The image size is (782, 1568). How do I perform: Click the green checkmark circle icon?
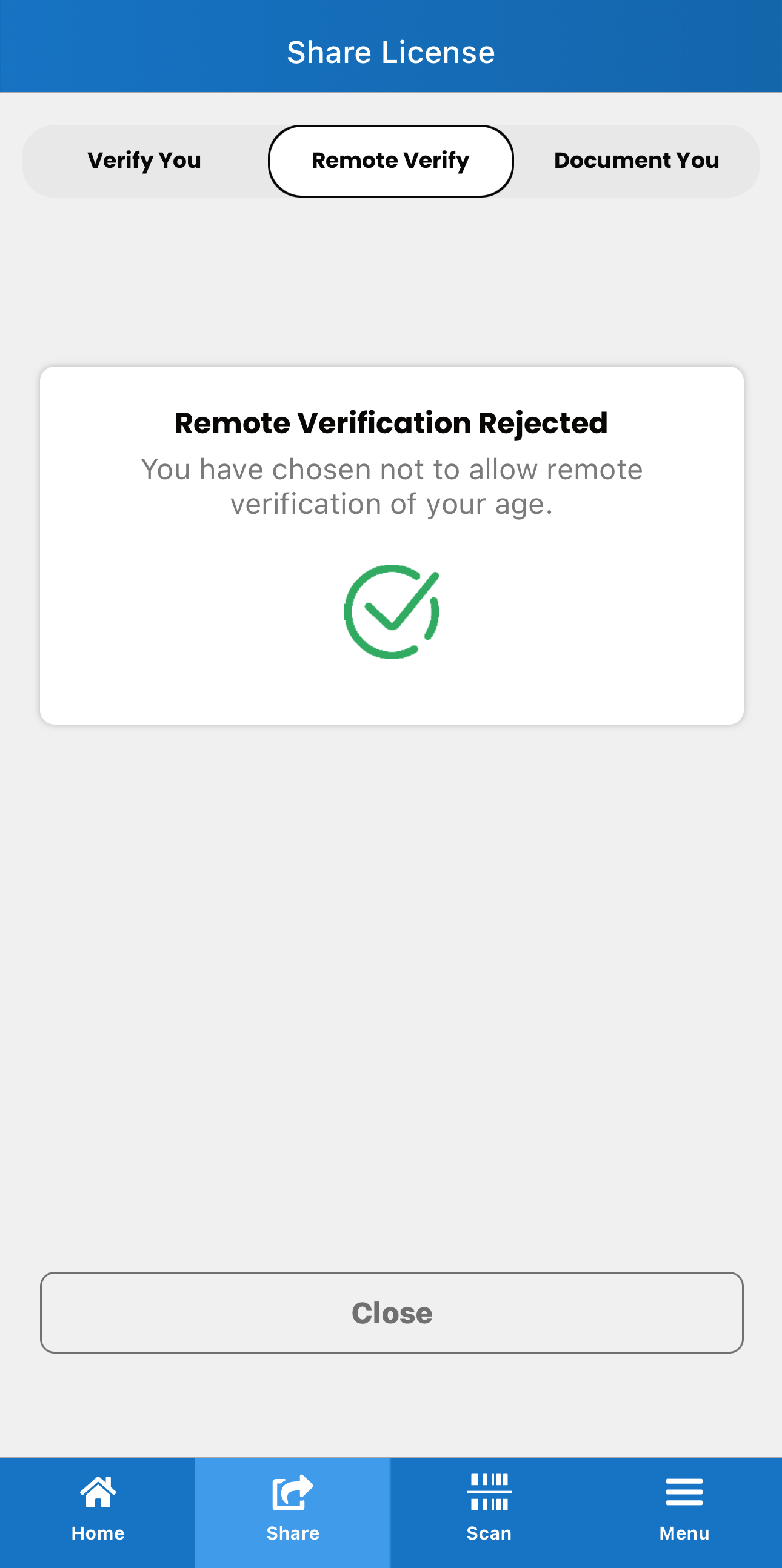[392, 612]
